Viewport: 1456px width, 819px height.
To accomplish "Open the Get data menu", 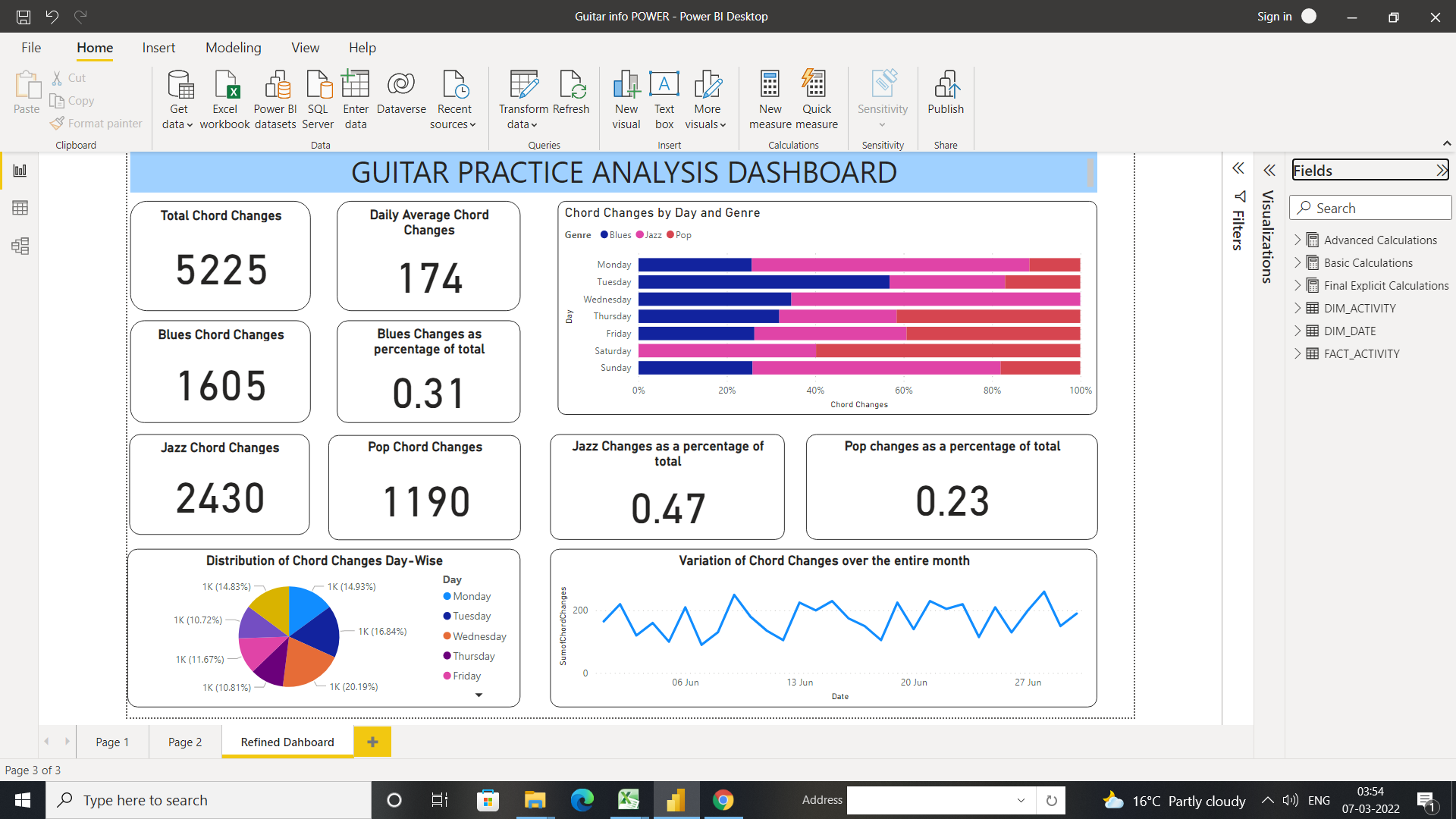I will [177, 99].
